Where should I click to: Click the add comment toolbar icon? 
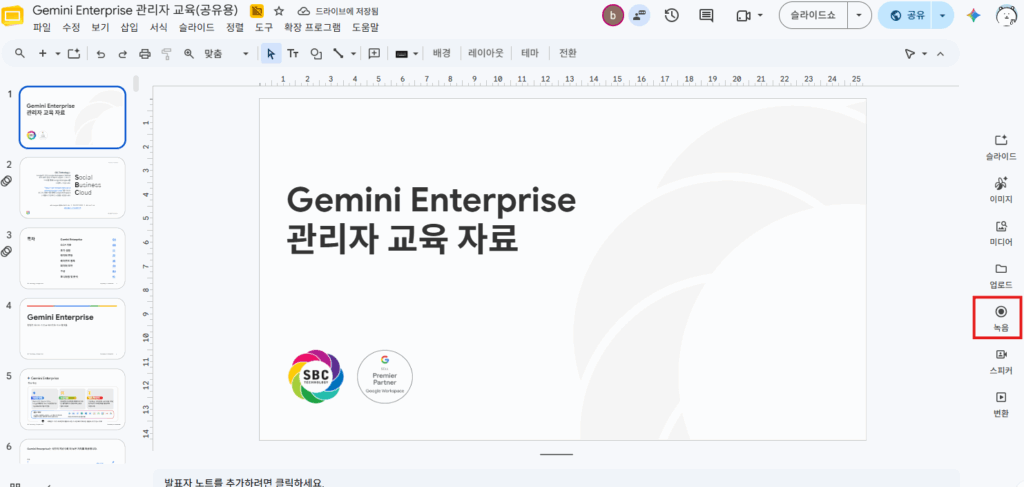[x=374, y=54]
